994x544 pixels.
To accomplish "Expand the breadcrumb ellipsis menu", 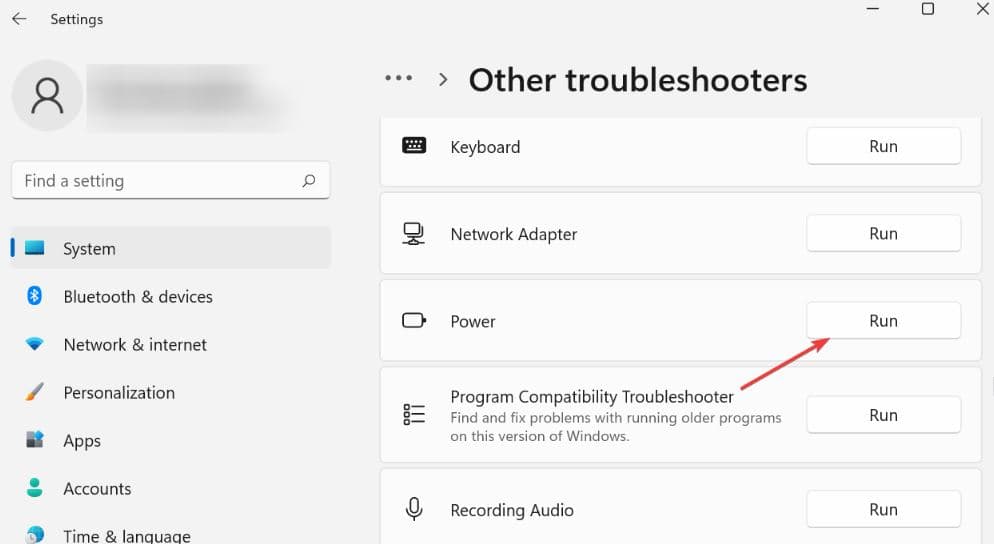I will 399,78.
